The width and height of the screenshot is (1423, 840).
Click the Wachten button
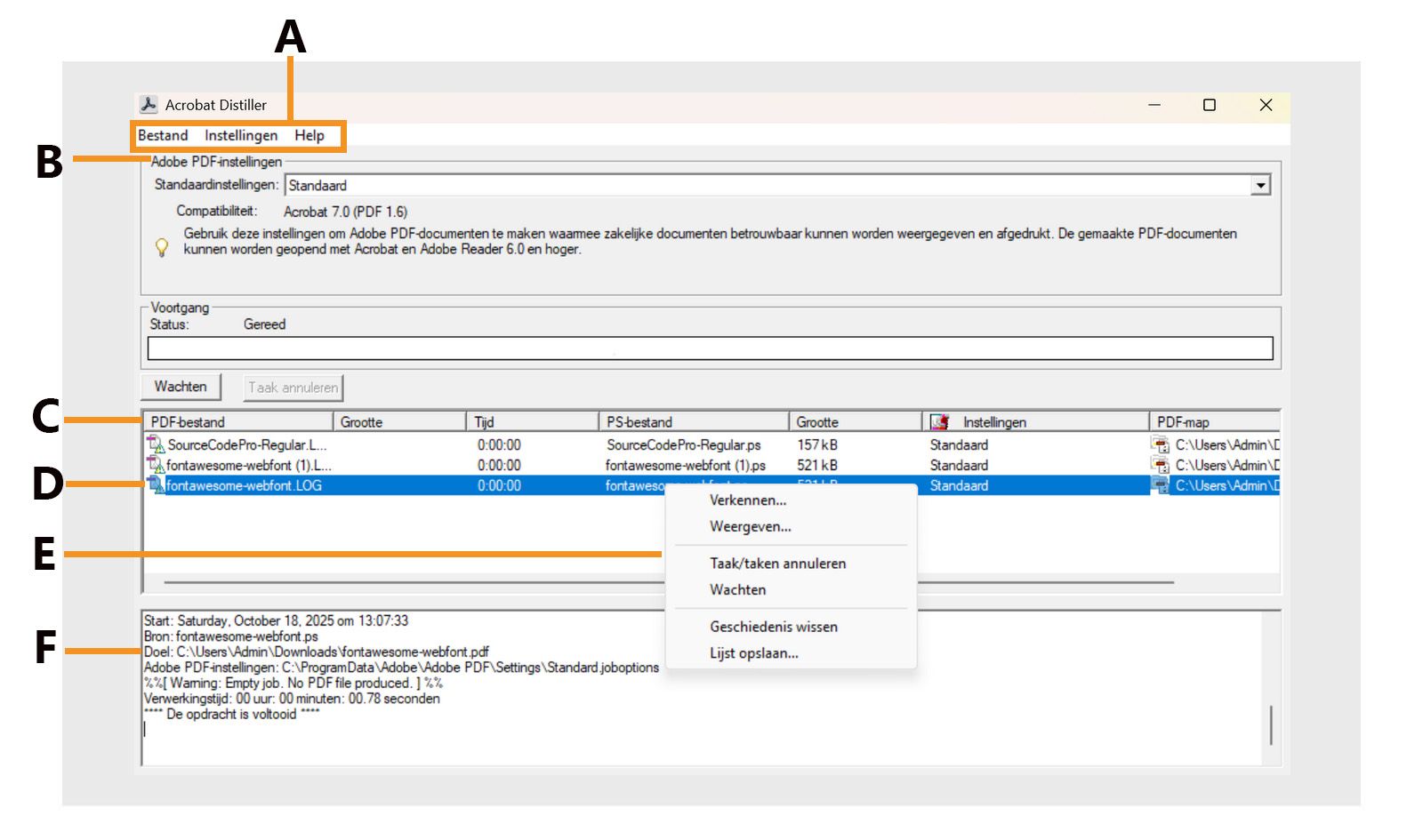181,387
